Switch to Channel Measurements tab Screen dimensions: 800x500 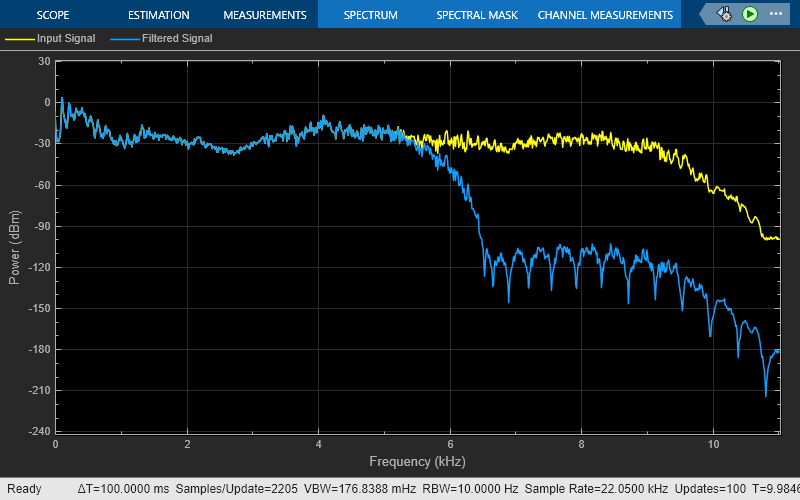pyautogui.click(x=605, y=15)
